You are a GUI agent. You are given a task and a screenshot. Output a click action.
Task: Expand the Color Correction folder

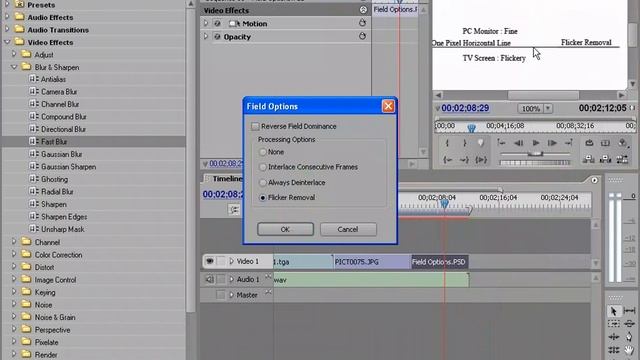point(14,254)
